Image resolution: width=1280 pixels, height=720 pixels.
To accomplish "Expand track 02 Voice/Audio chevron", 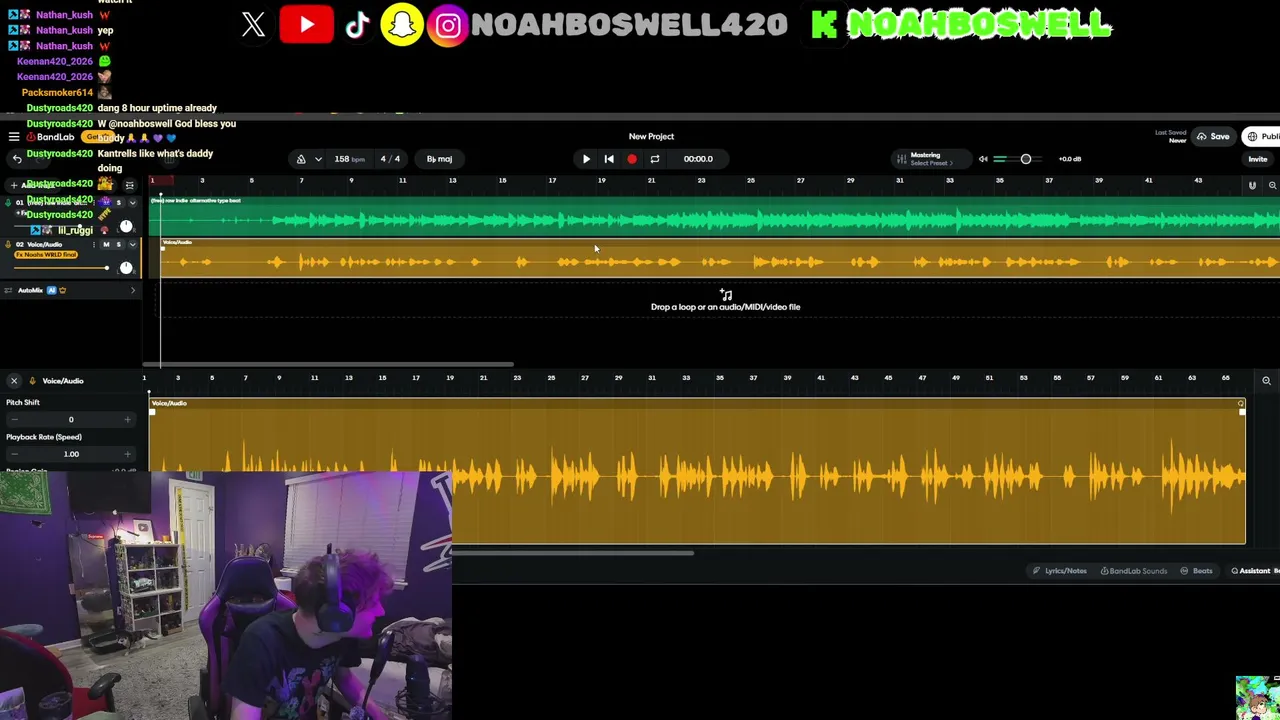I will coord(132,245).
